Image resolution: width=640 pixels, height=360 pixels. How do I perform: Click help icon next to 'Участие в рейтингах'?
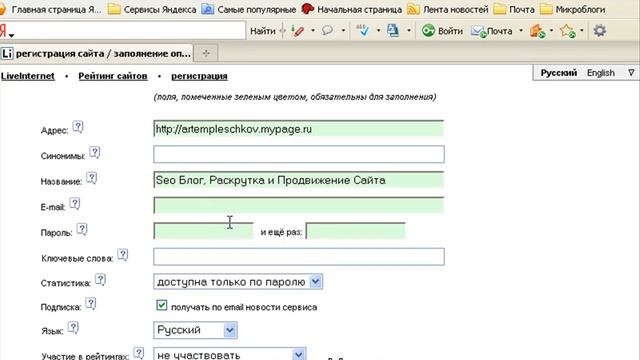(139, 353)
